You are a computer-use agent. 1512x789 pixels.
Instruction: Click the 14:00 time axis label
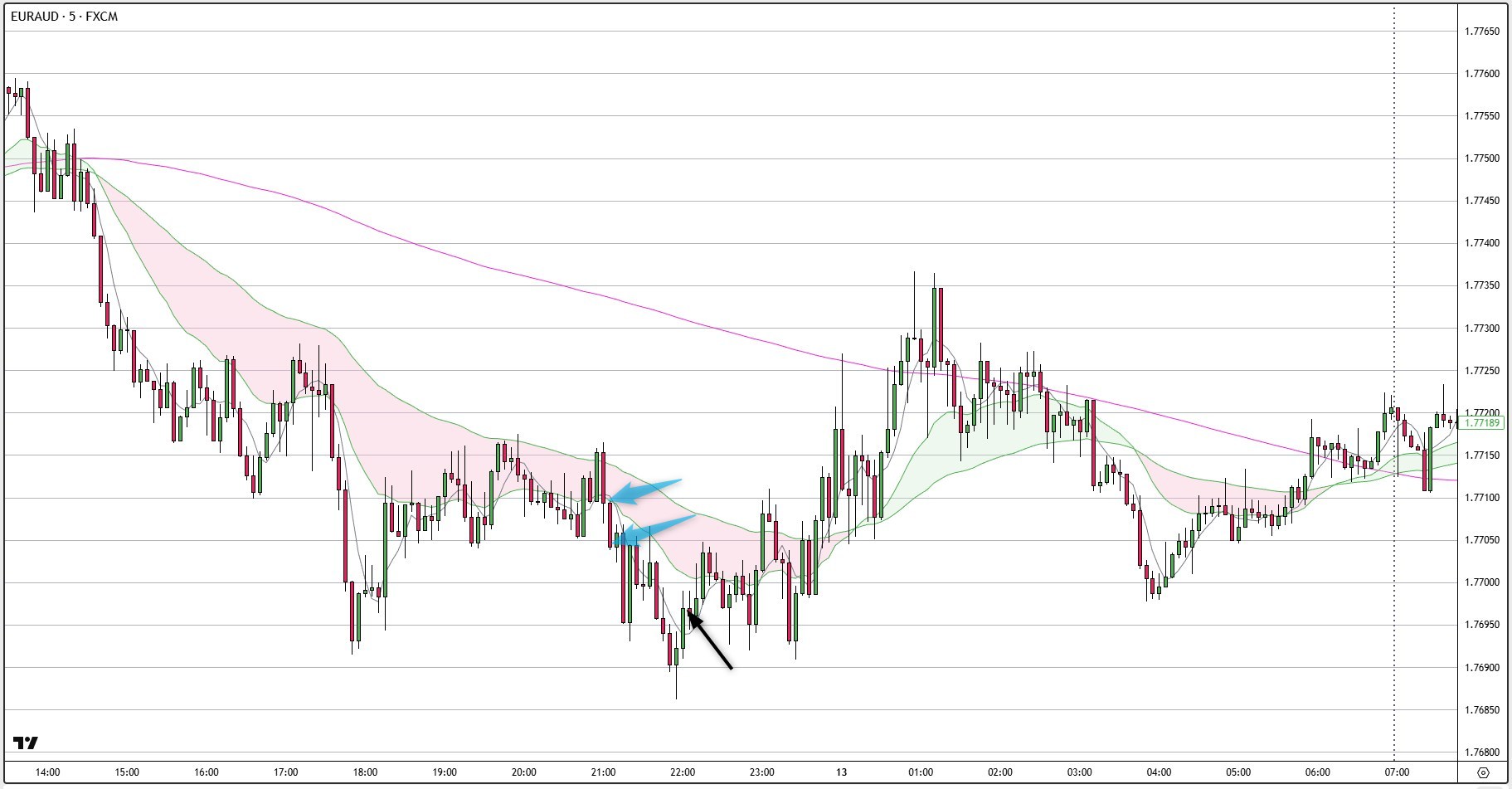coord(47,772)
